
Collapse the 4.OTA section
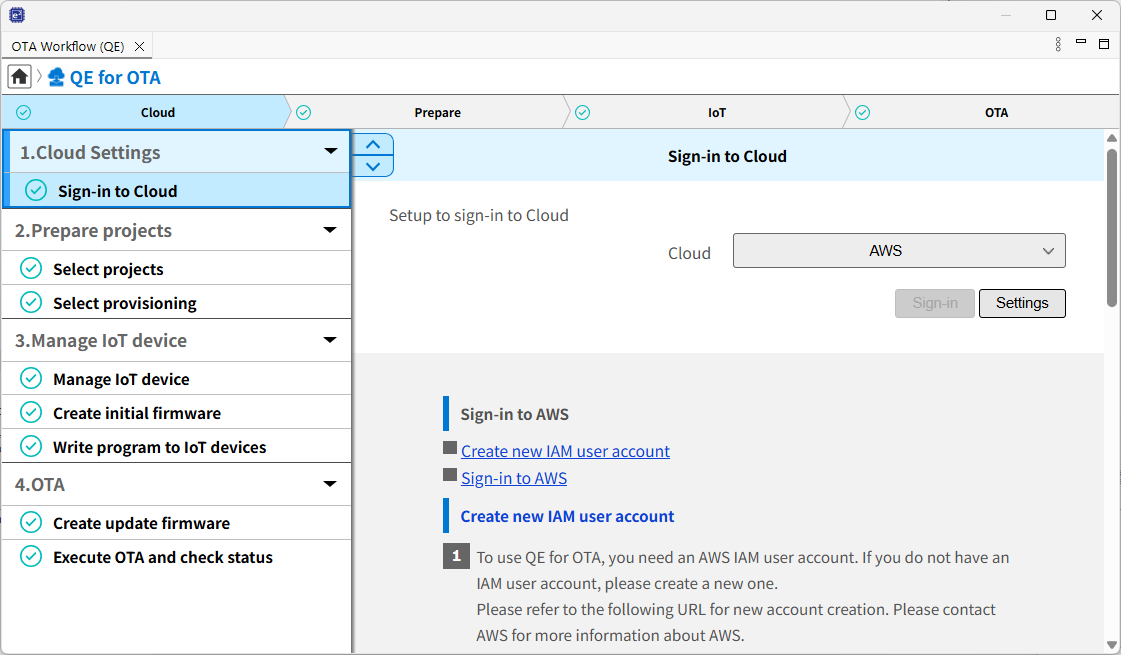tap(330, 484)
